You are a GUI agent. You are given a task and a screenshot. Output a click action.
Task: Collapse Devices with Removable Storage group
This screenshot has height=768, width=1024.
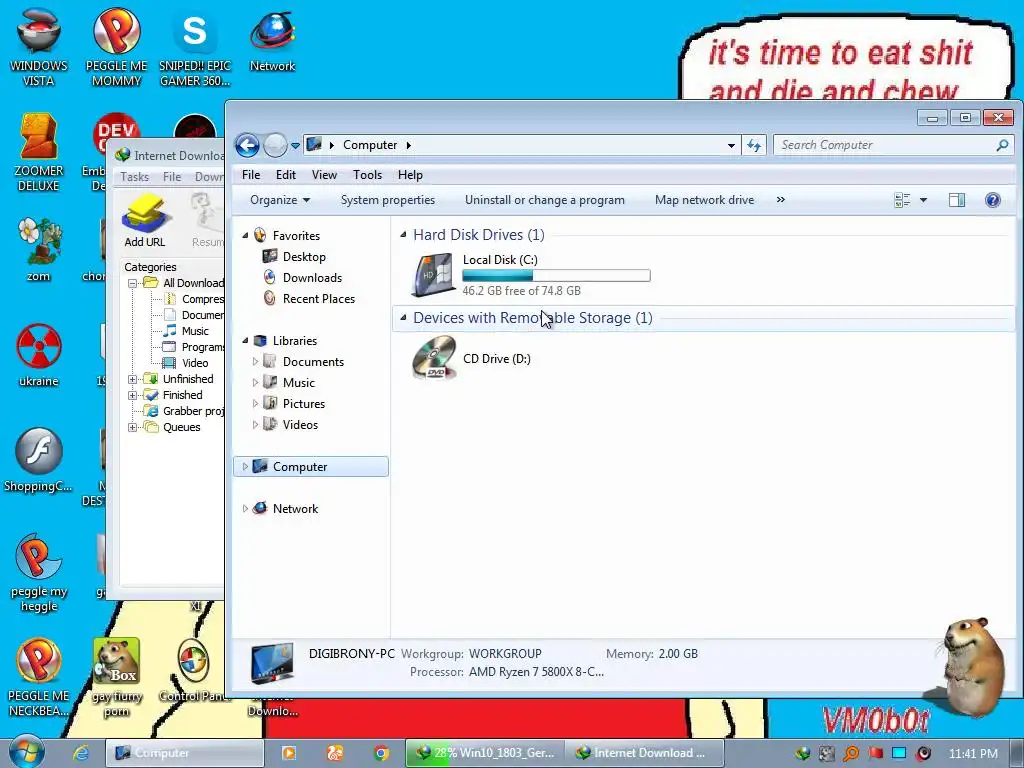tap(403, 317)
